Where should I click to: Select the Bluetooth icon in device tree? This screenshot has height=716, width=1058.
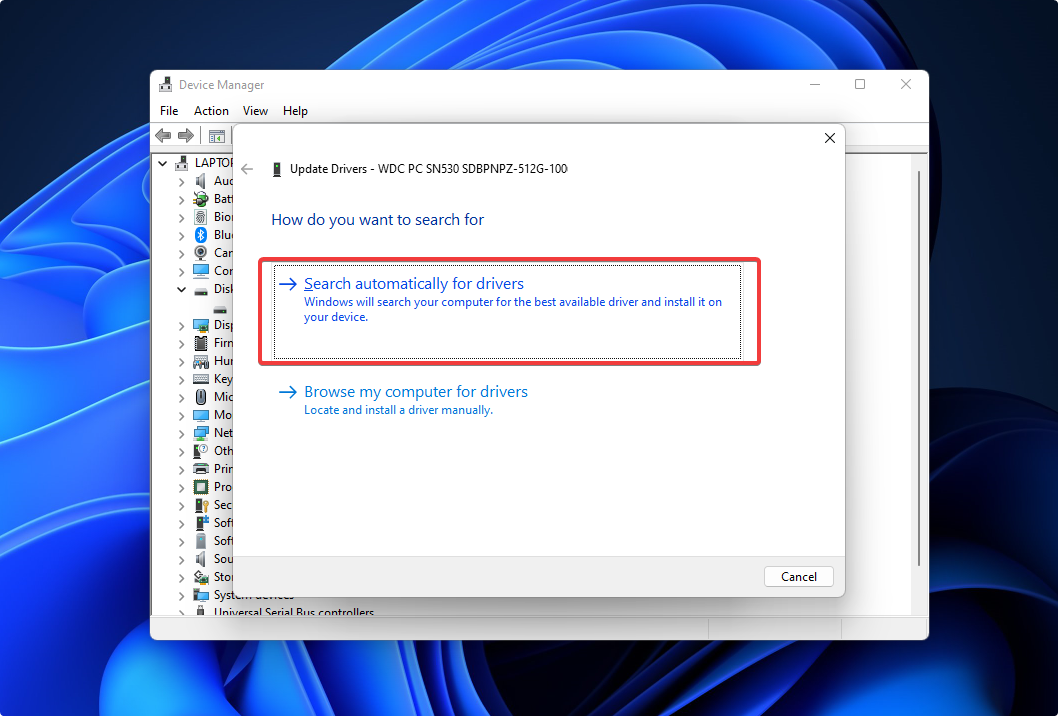point(200,235)
